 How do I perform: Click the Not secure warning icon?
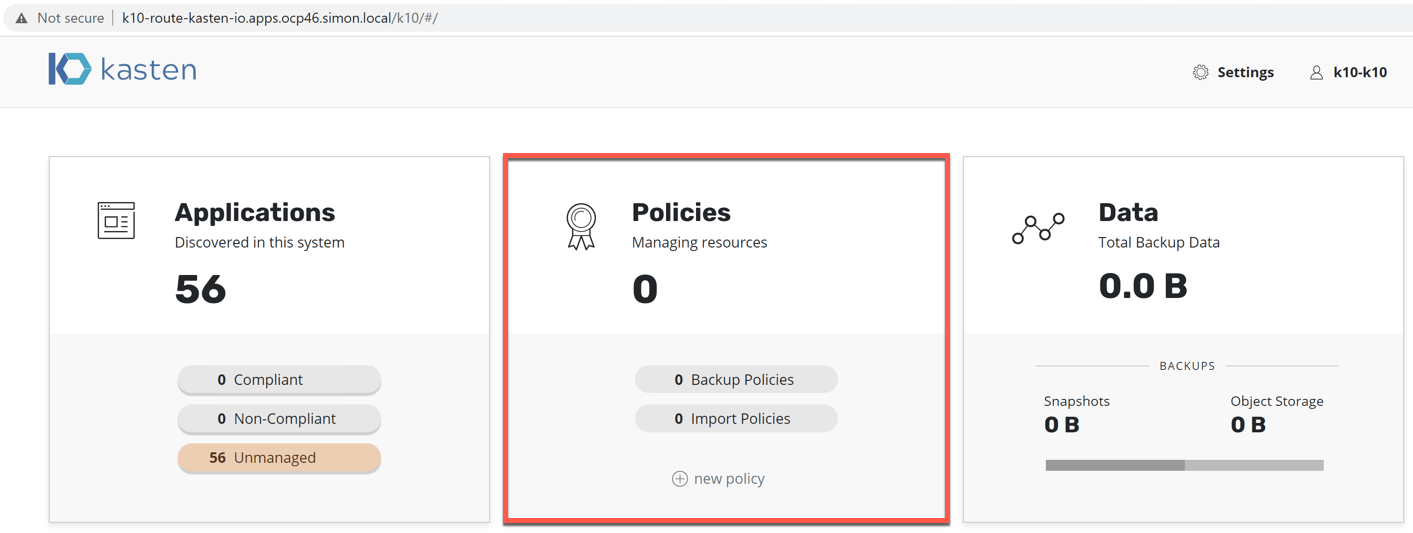tap(21, 18)
